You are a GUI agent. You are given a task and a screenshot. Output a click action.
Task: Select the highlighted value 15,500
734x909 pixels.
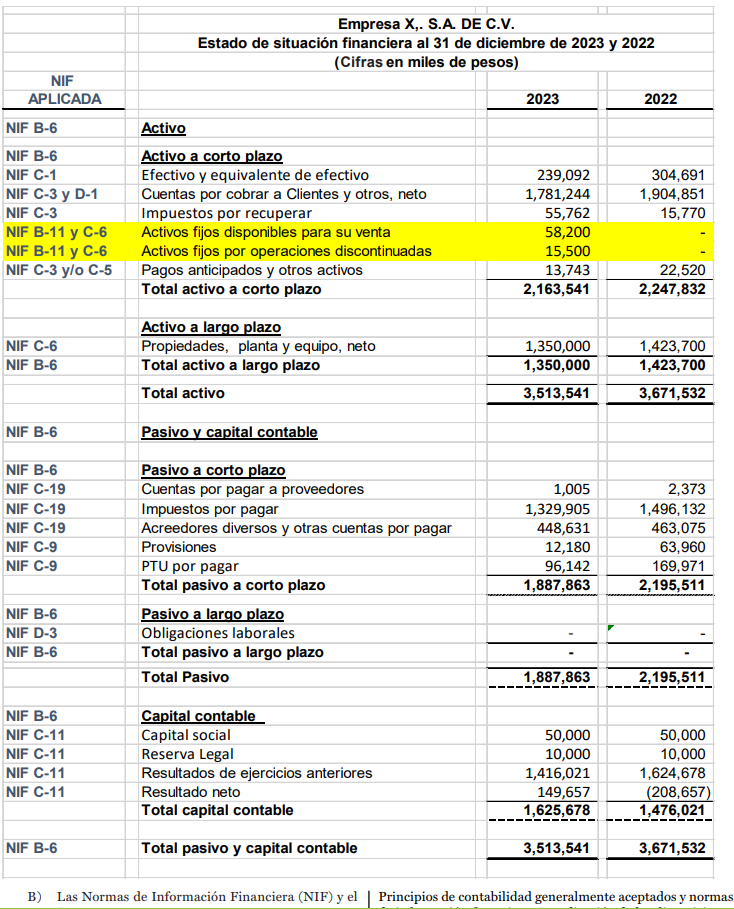pyautogui.click(x=567, y=251)
